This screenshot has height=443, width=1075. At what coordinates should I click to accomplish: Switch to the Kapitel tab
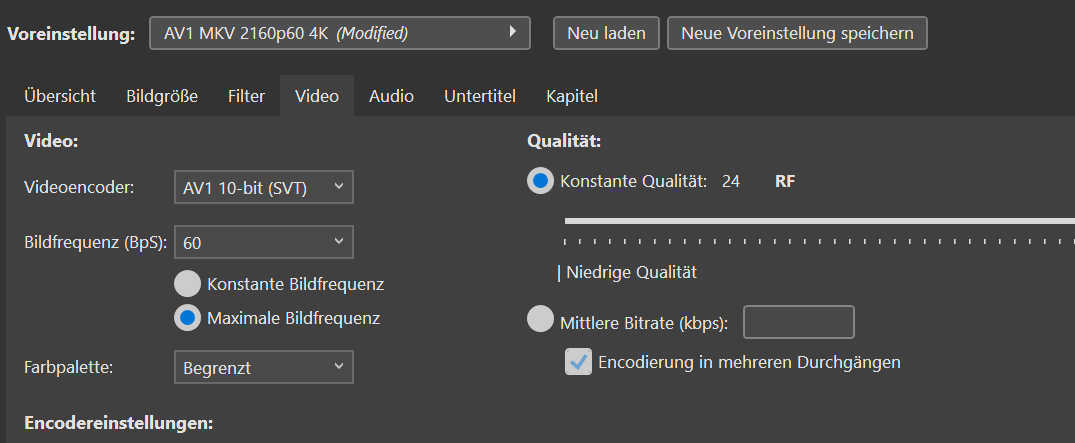pos(572,96)
